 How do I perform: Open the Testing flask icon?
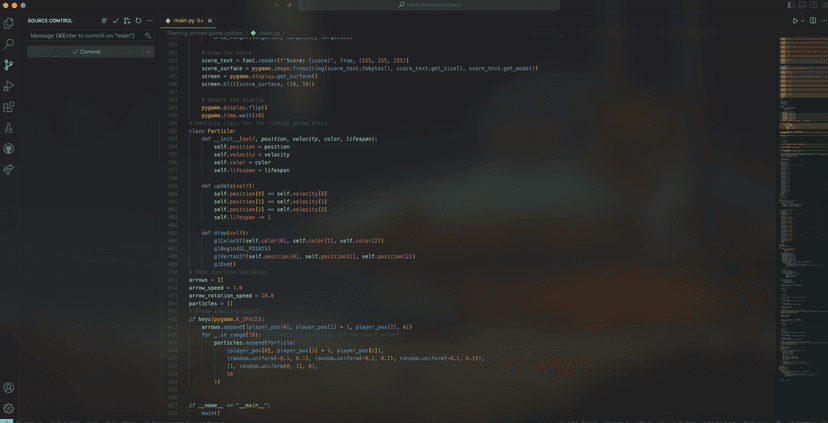click(x=9, y=128)
